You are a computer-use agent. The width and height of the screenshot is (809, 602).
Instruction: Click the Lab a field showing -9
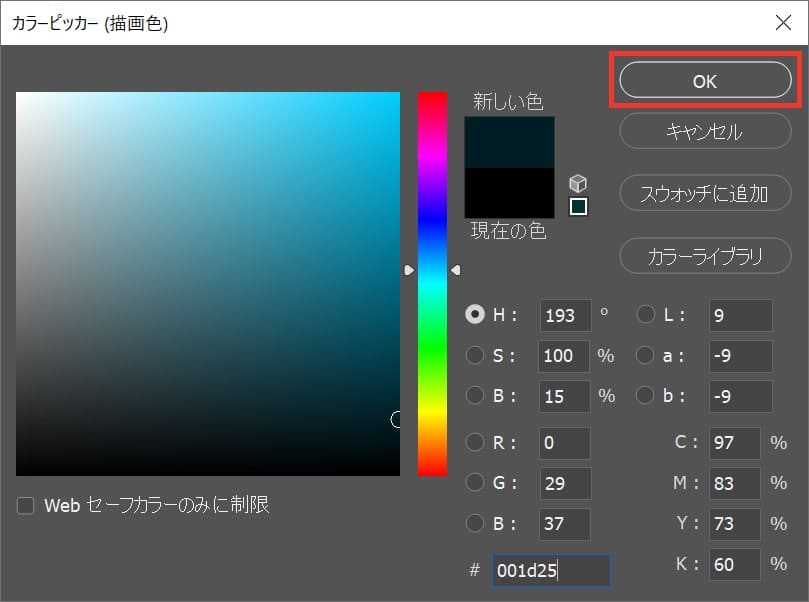pyautogui.click(x=741, y=356)
